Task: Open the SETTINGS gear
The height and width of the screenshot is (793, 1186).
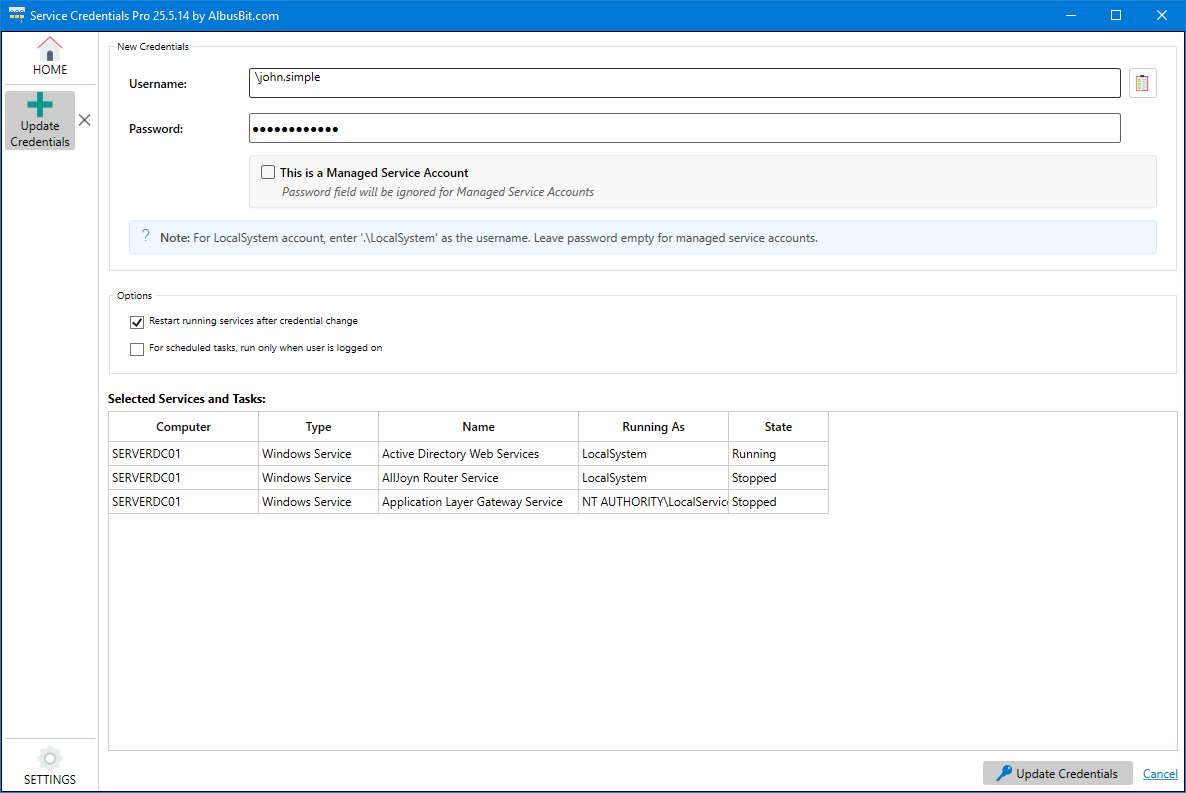Action: point(50,766)
